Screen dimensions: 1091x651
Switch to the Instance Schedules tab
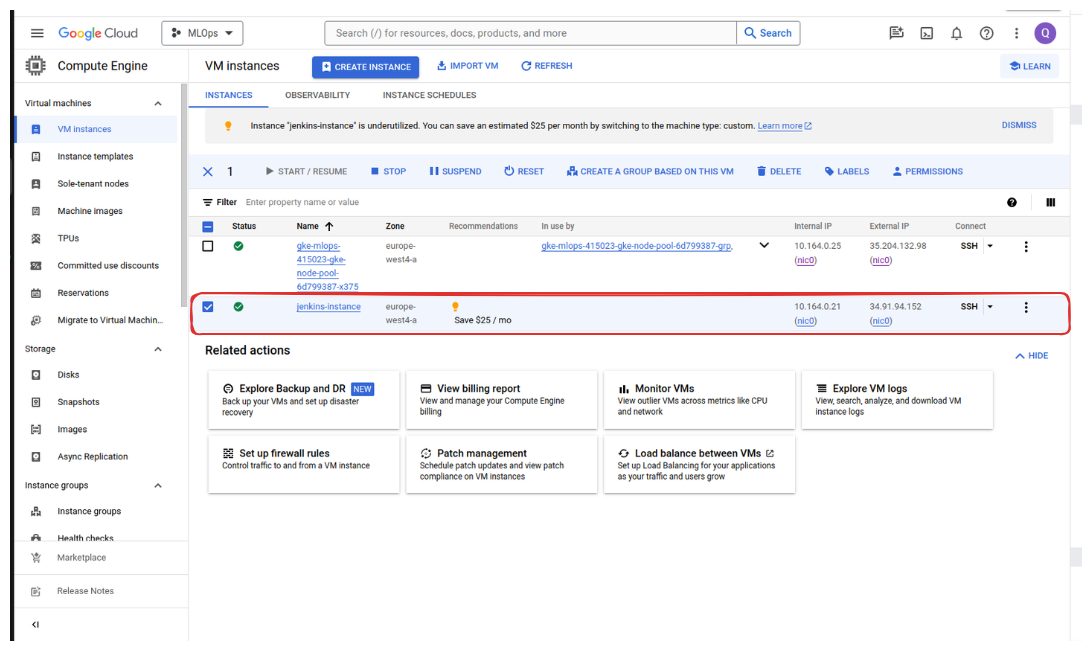[429, 95]
